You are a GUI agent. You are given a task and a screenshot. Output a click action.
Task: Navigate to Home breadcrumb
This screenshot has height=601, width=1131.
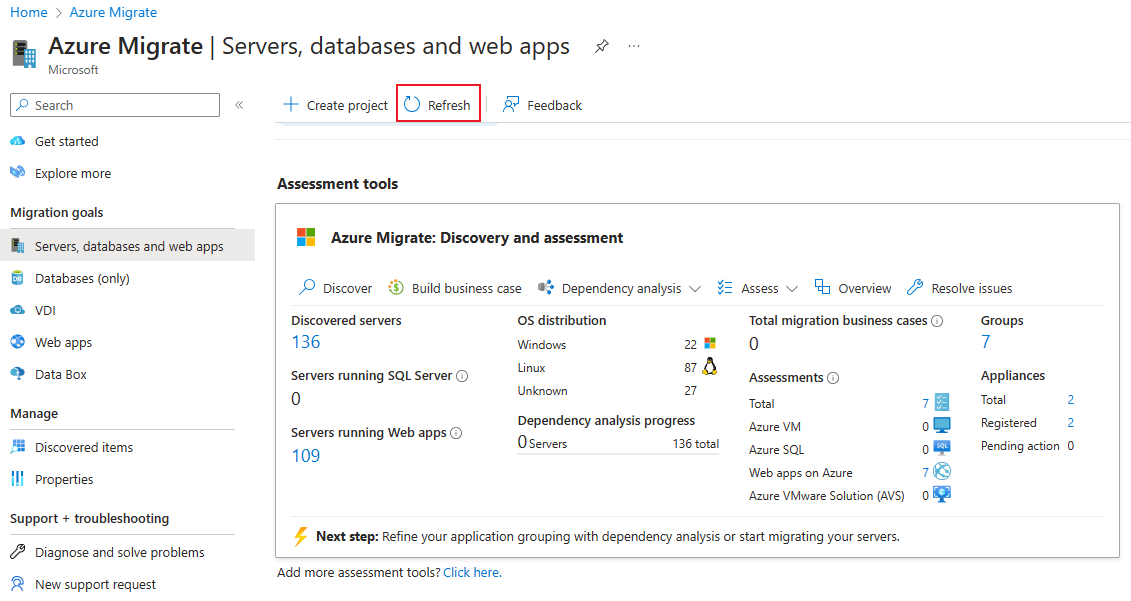29,12
